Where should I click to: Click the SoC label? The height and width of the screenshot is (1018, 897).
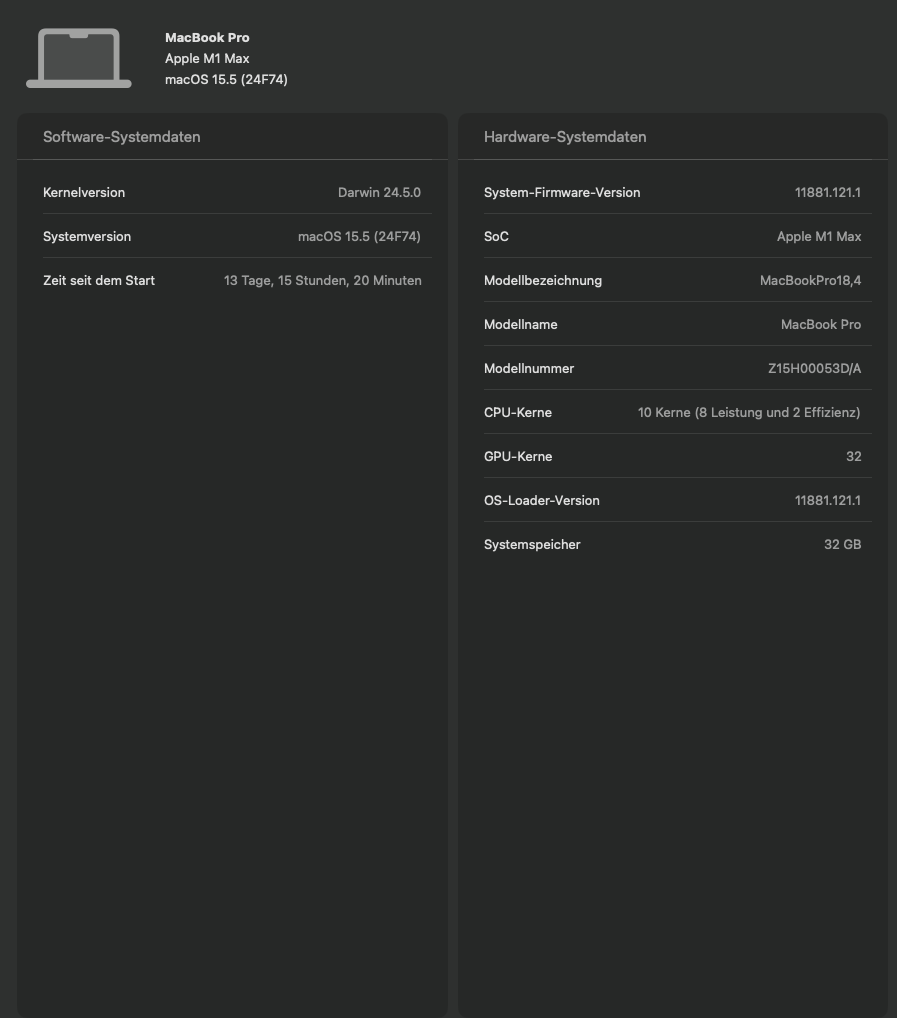coord(496,237)
